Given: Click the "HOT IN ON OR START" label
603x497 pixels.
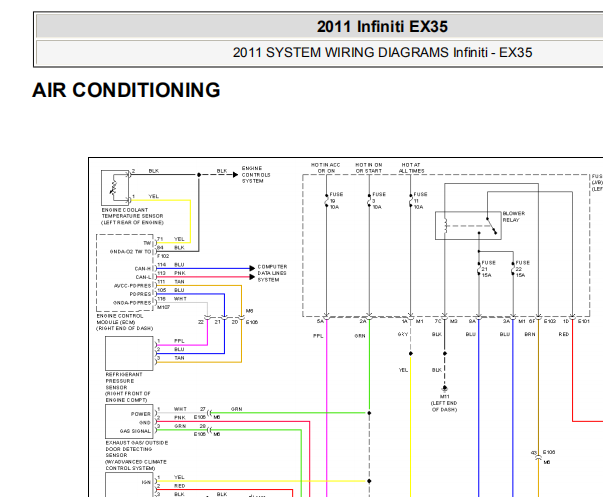Looking at the screenshot, I should click(368, 168).
